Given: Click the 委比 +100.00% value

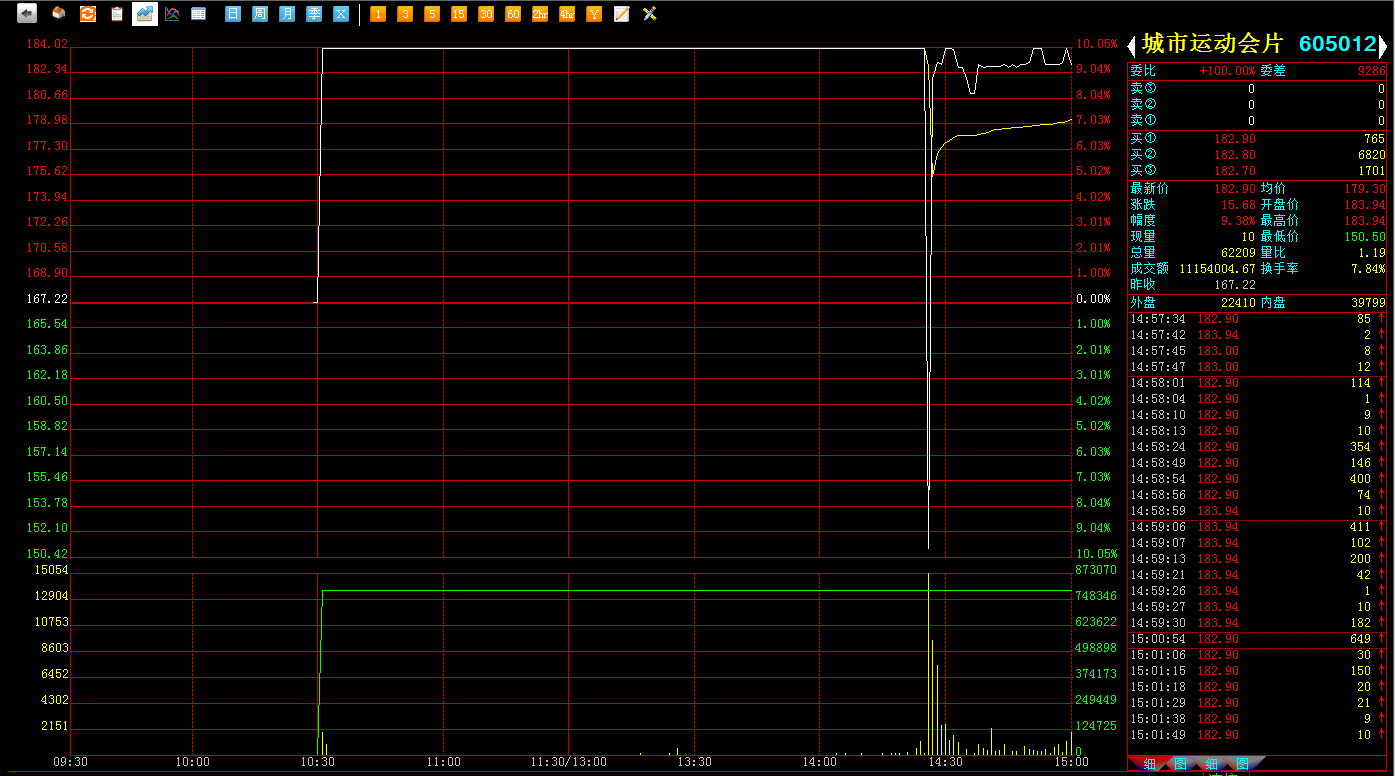Looking at the screenshot, I should point(1227,71).
